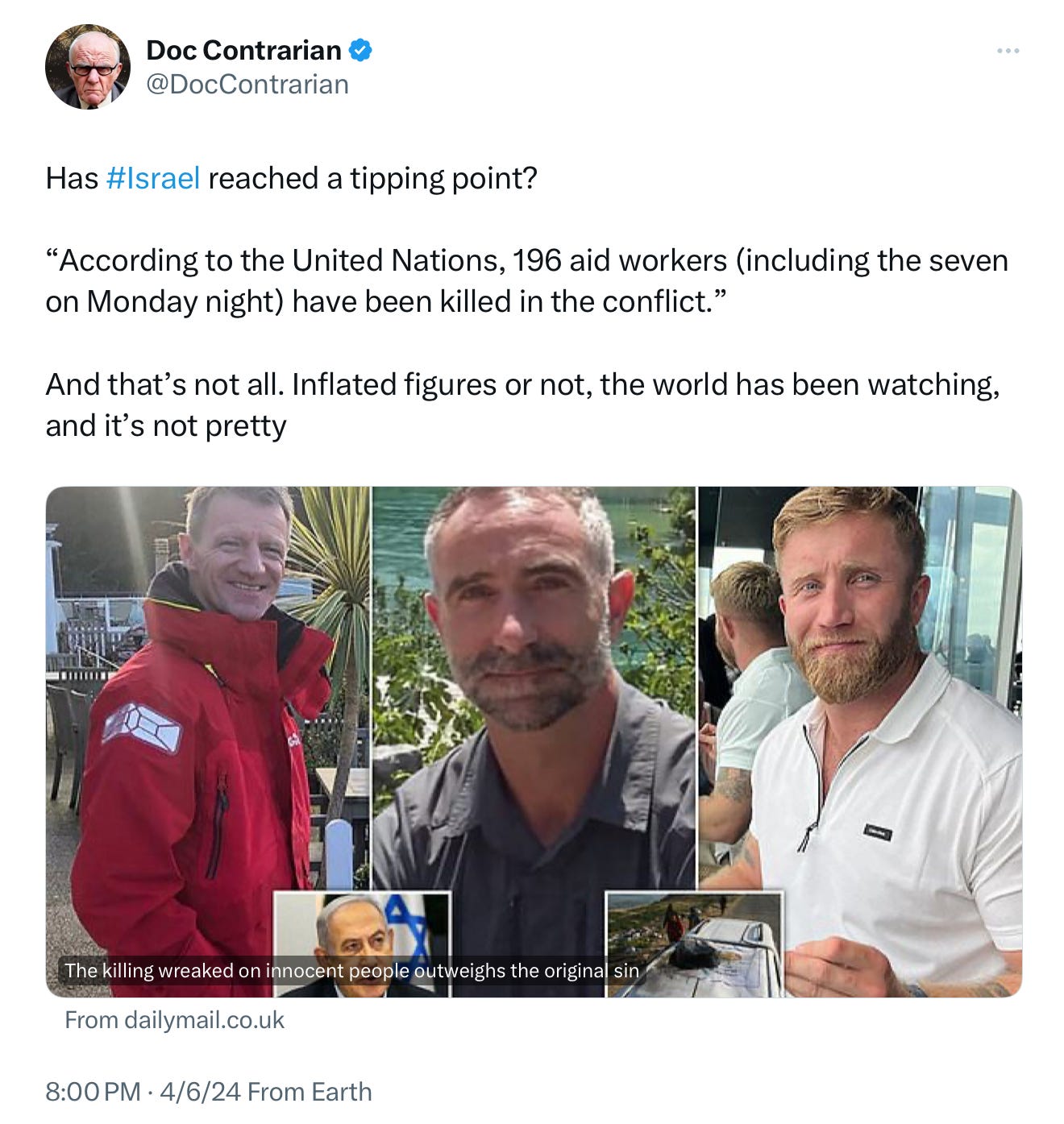
Task: Select the quoted United Nations paragraph
Action: 527,281
